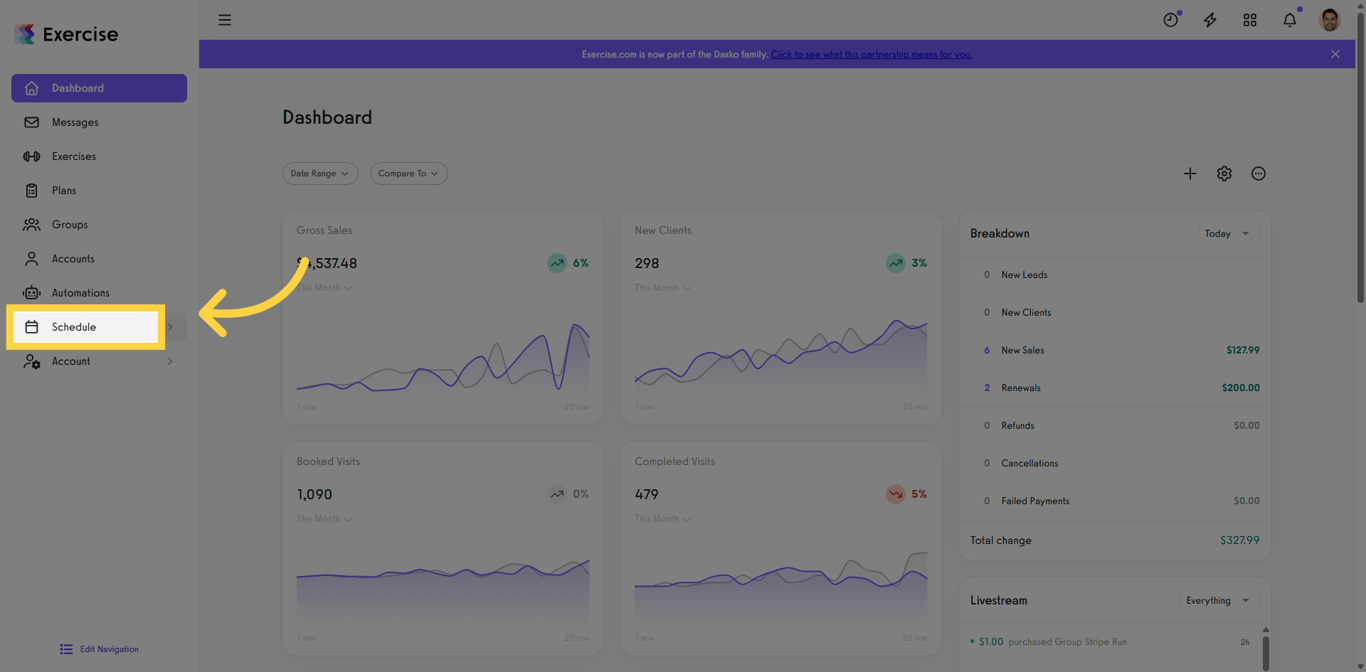Click the clock history icon top right
The height and width of the screenshot is (672, 1366).
[x=1169, y=19]
